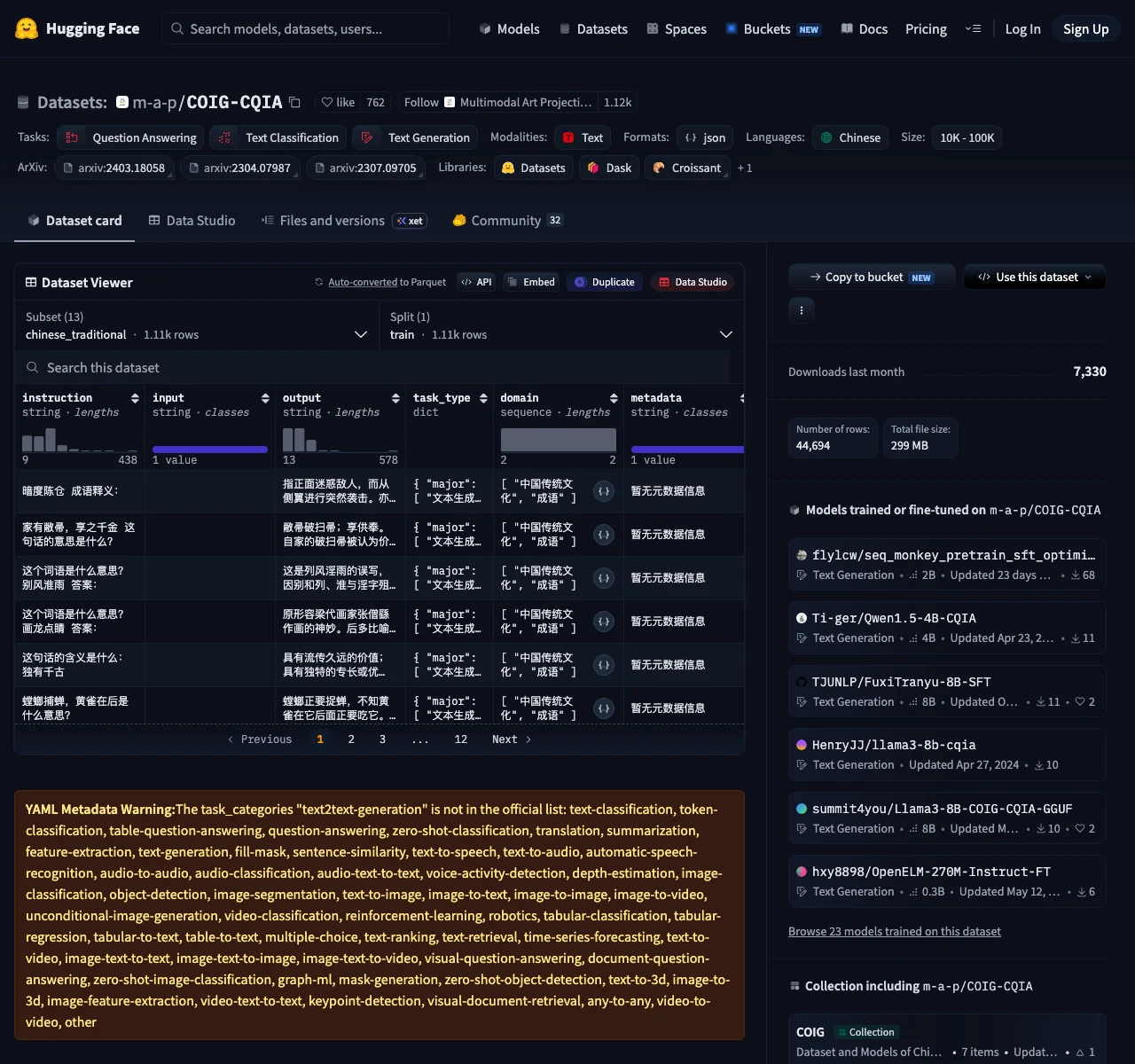
Task: Switch to the Dataset card tab
Action: click(x=74, y=221)
